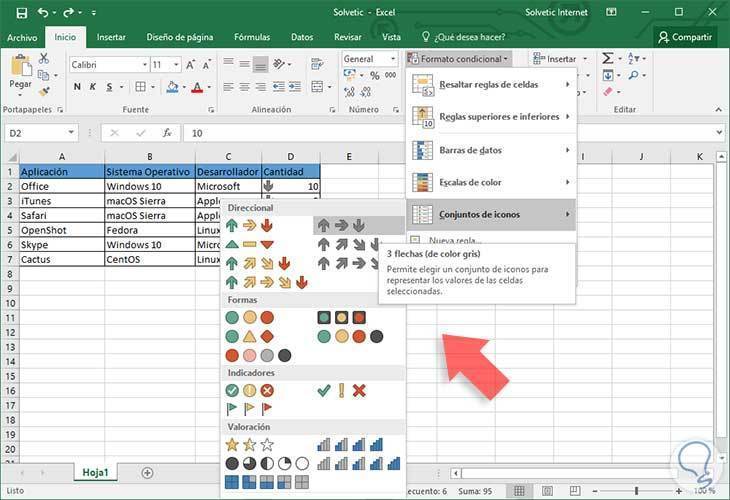Switch to the Fórmulas ribbon tab
The height and width of the screenshot is (500, 730).
(252, 37)
